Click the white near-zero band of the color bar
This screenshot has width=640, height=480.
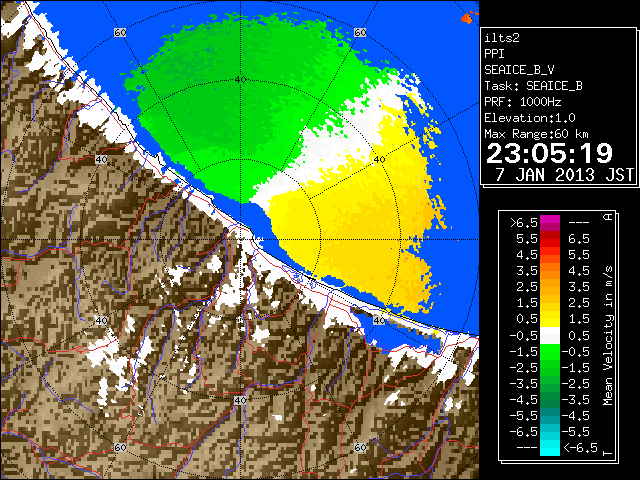click(x=550, y=336)
